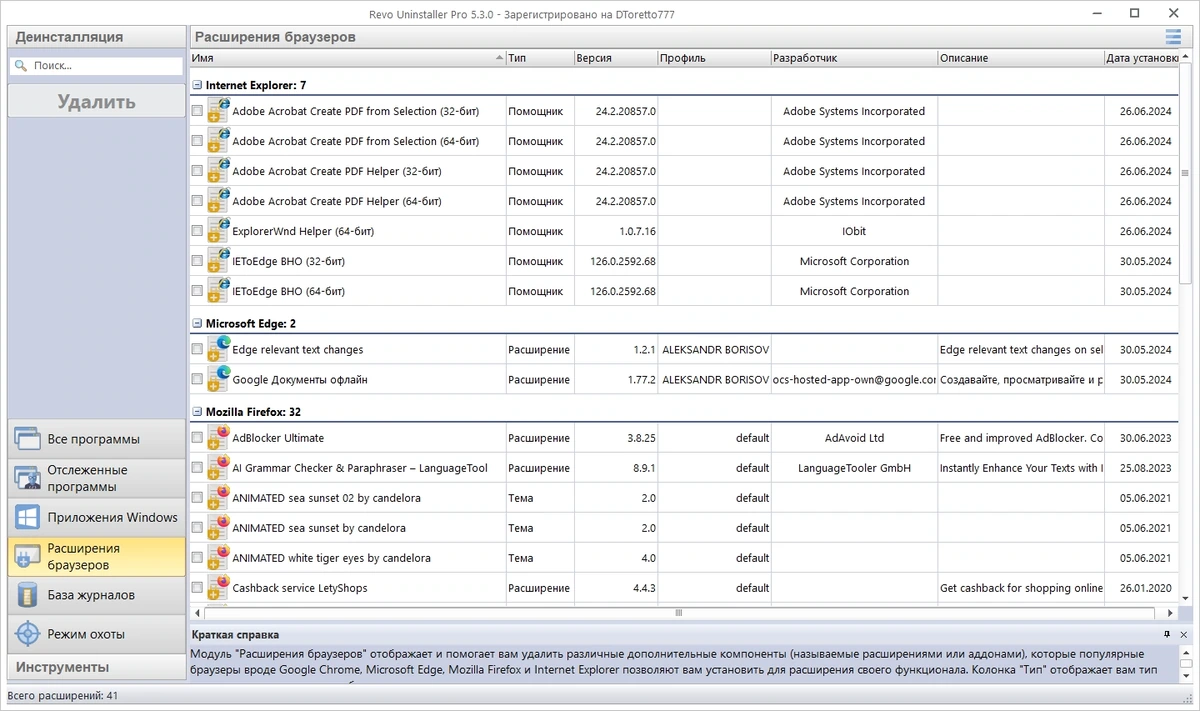Click the Деинсталляция panel header
The width and height of the screenshot is (1200, 711).
point(97,37)
